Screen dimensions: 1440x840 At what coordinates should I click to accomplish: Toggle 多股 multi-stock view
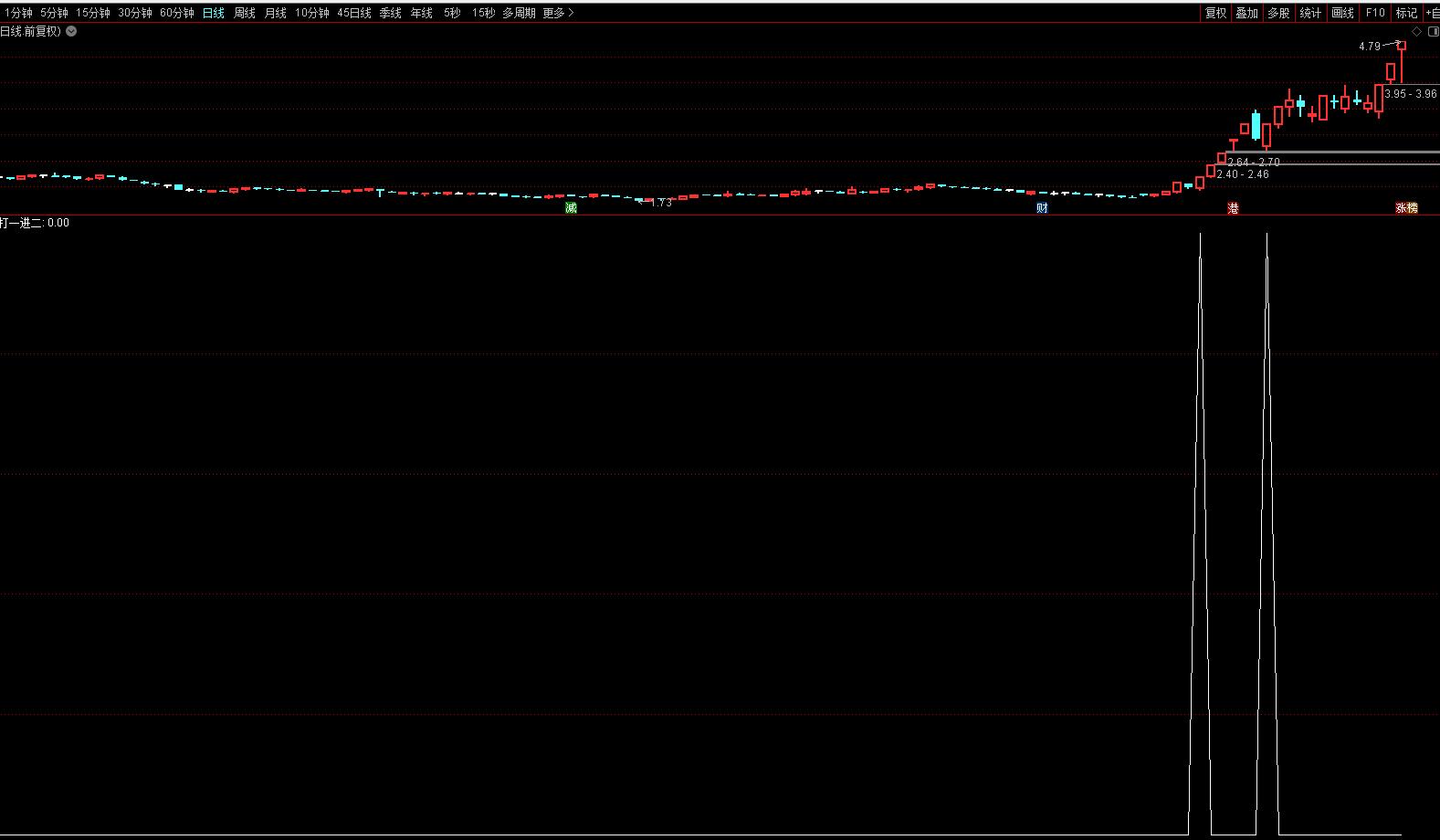pos(1278,13)
